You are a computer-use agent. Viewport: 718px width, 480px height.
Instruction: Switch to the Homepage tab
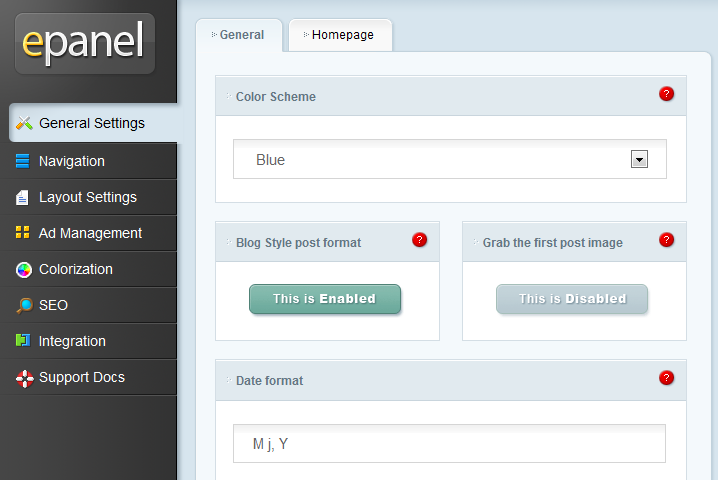340,35
